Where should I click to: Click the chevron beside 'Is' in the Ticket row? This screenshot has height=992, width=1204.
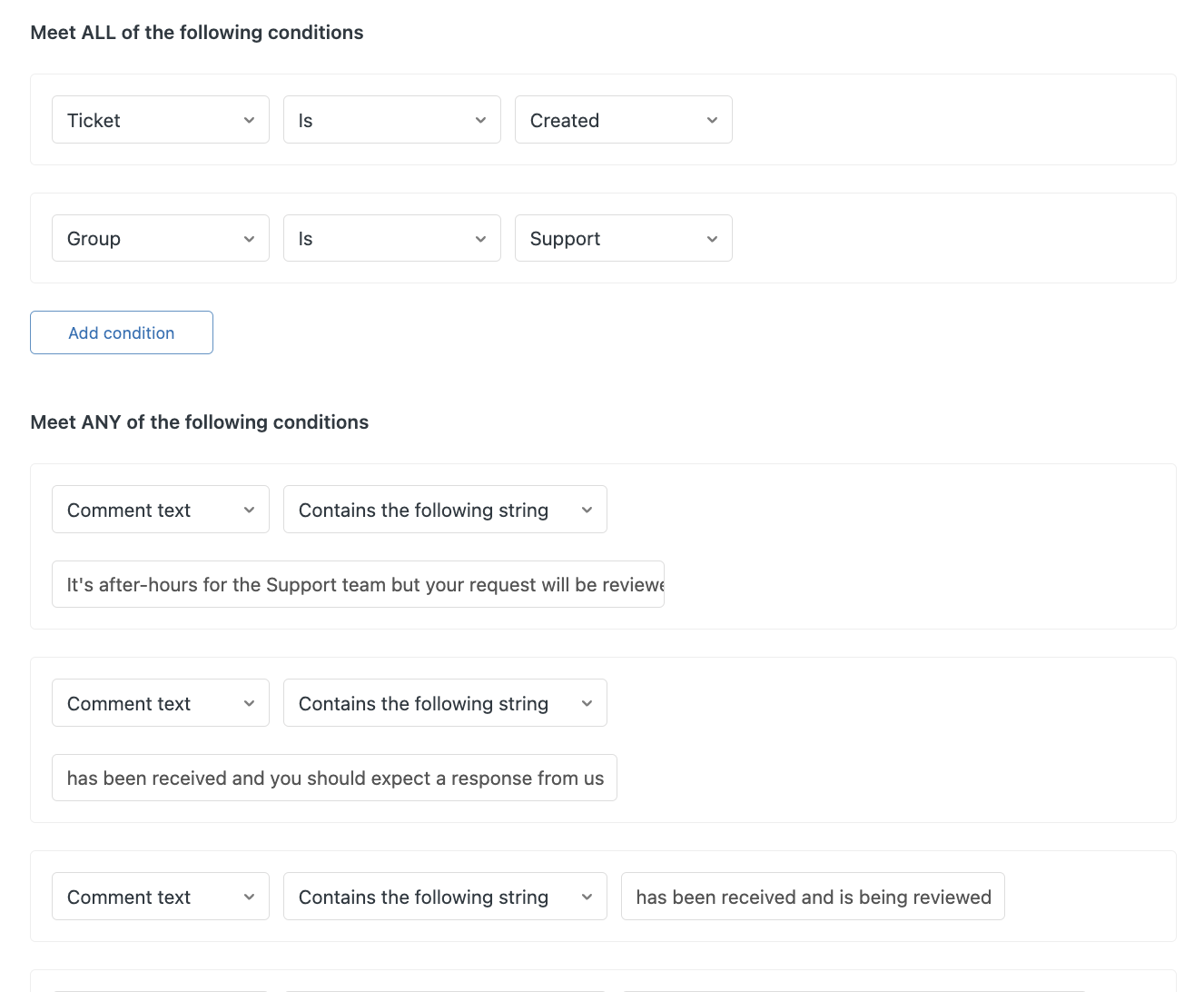[x=480, y=120]
